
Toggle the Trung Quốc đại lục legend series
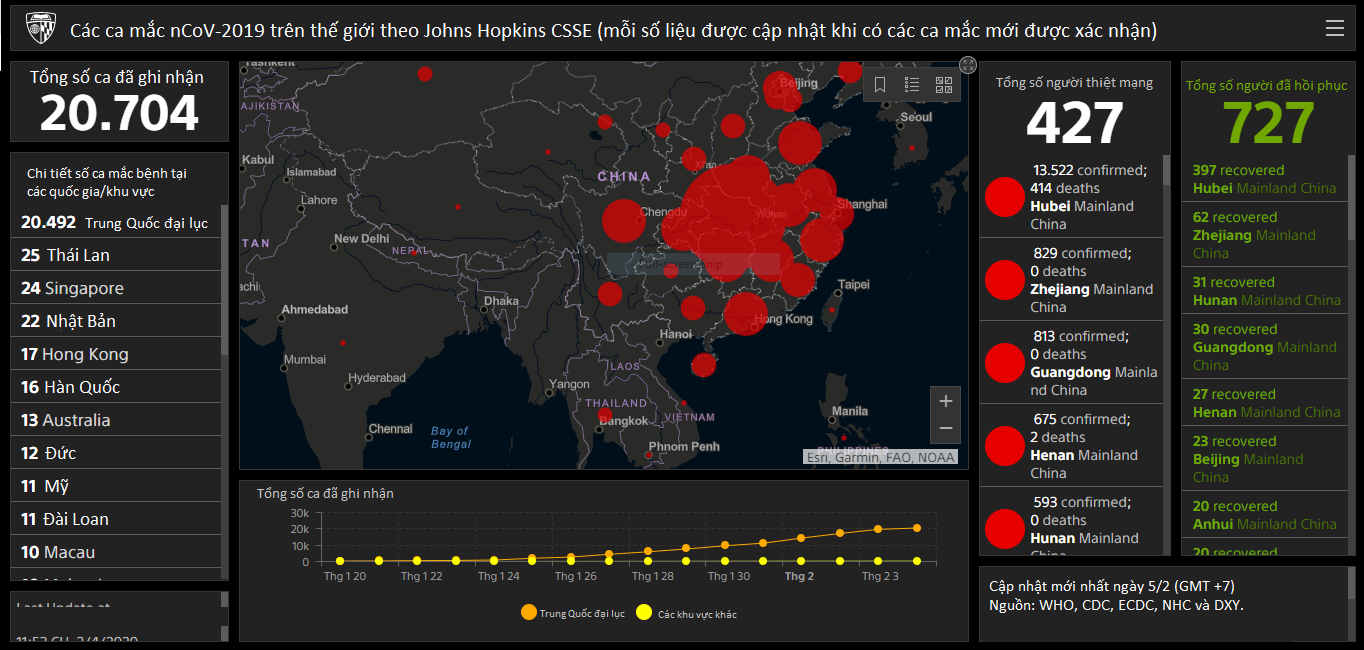point(573,613)
